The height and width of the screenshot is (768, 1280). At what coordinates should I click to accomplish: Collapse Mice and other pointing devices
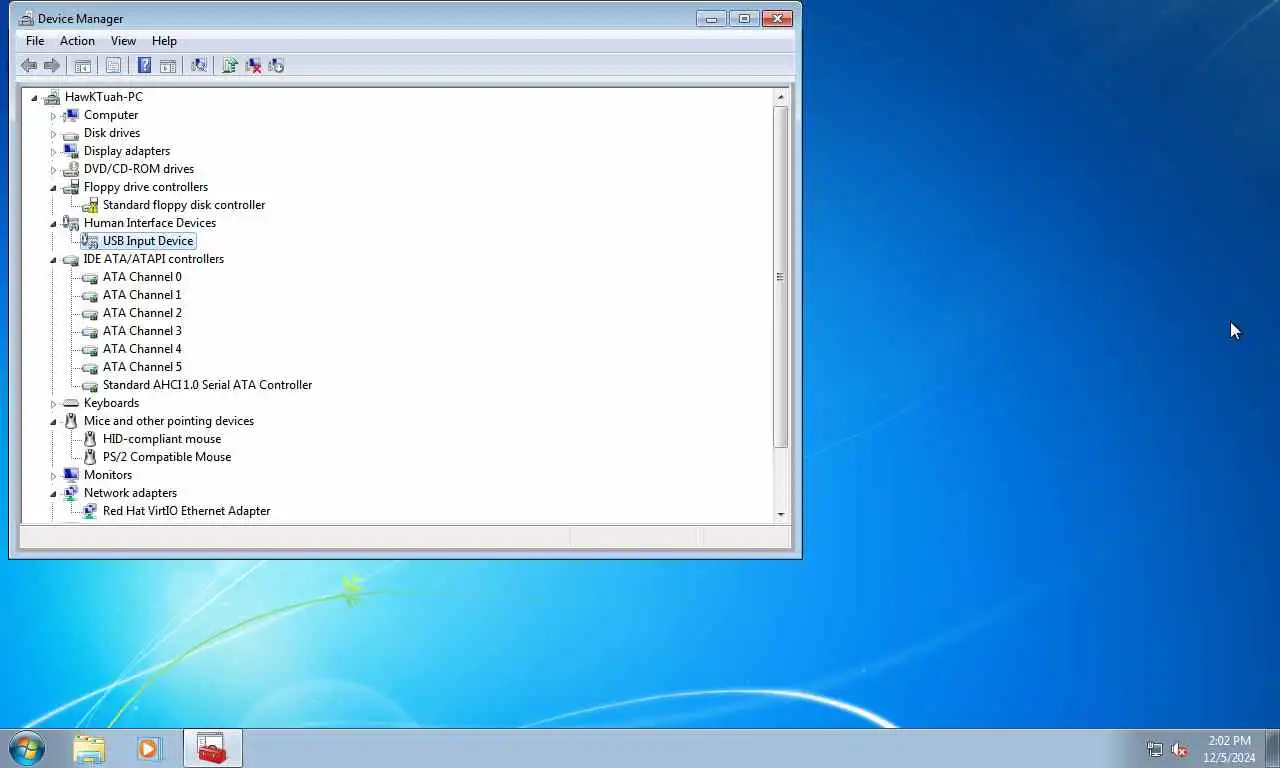click(54, 422)
